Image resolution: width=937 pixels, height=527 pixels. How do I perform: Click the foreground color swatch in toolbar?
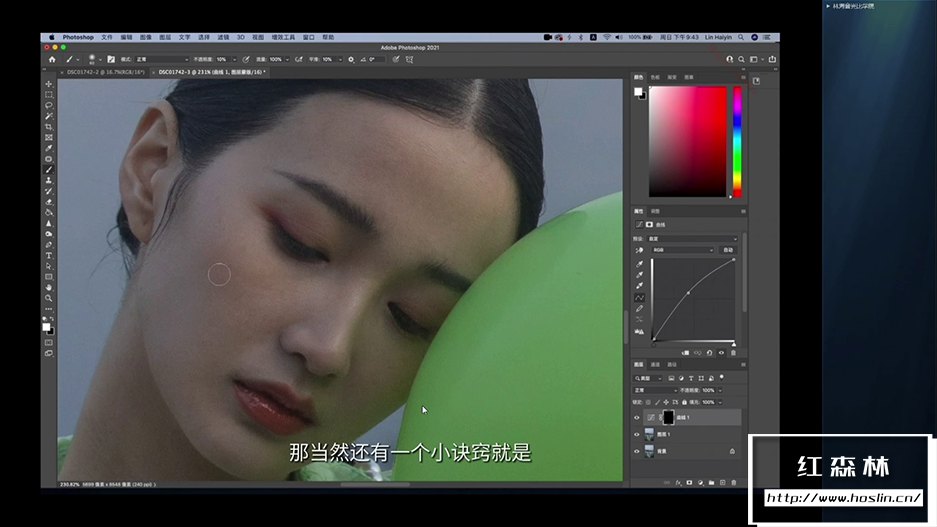pos(46,326)
